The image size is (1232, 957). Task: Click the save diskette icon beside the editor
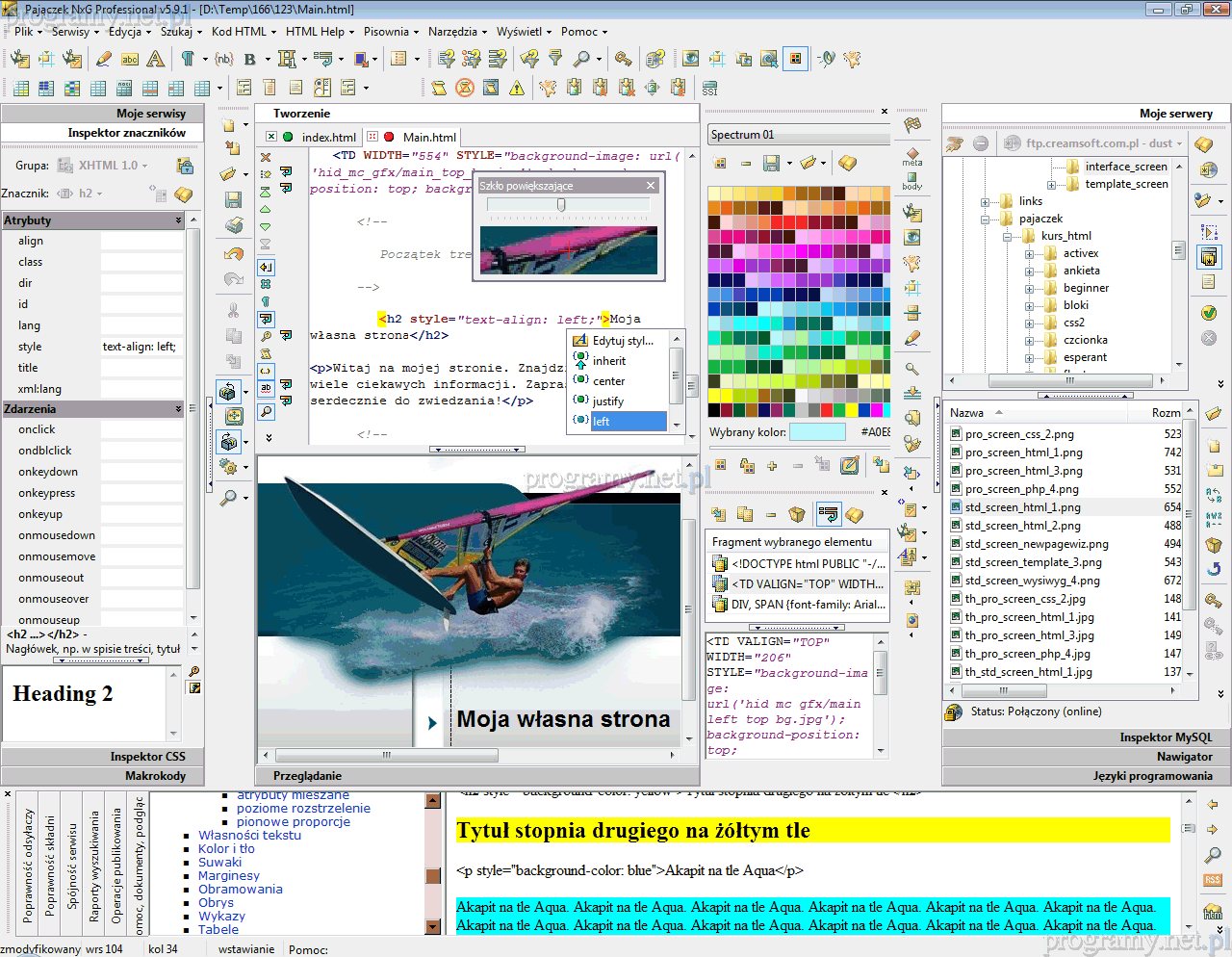[233, 199]
